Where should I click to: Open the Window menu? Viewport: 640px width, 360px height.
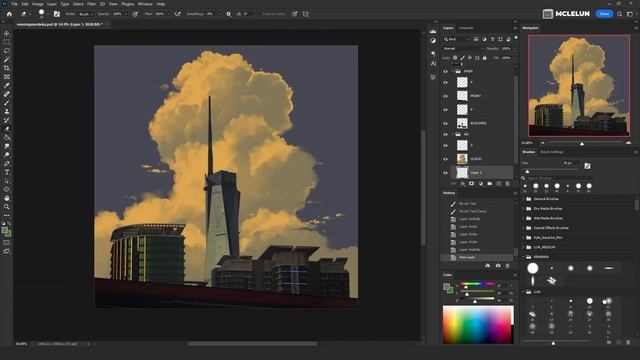pos(145,4)
